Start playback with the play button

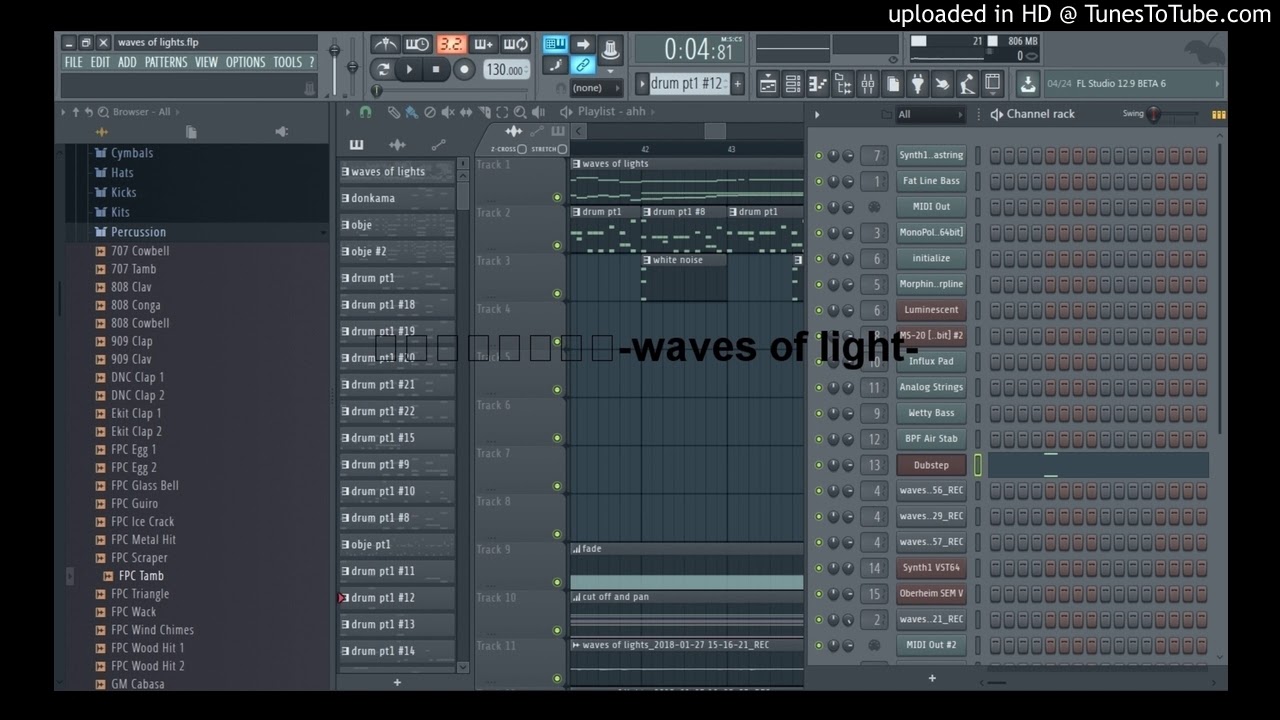409,70
